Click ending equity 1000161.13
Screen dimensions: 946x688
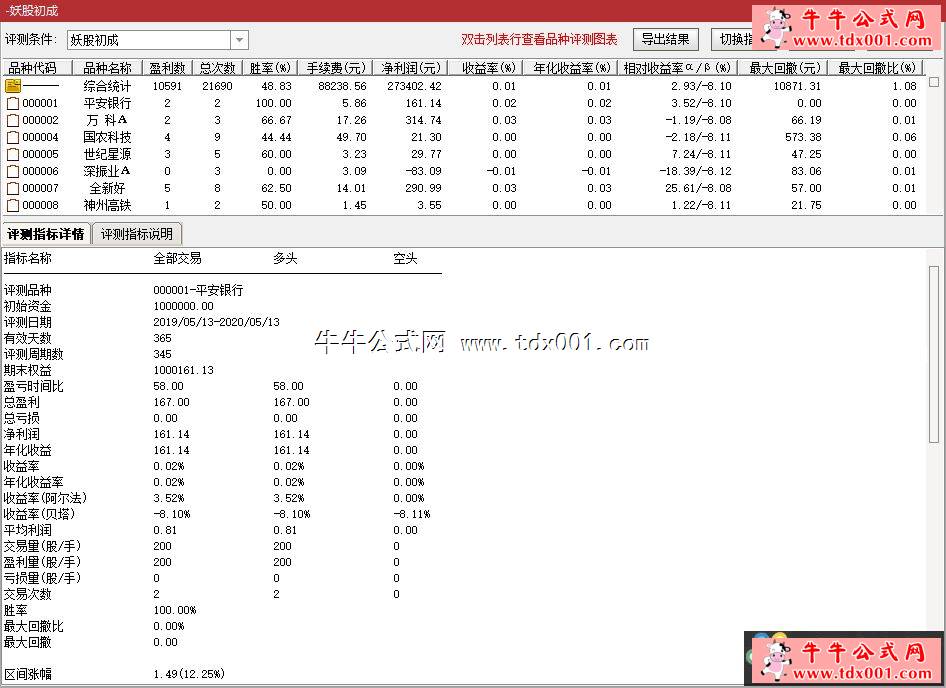click(183, 370)
